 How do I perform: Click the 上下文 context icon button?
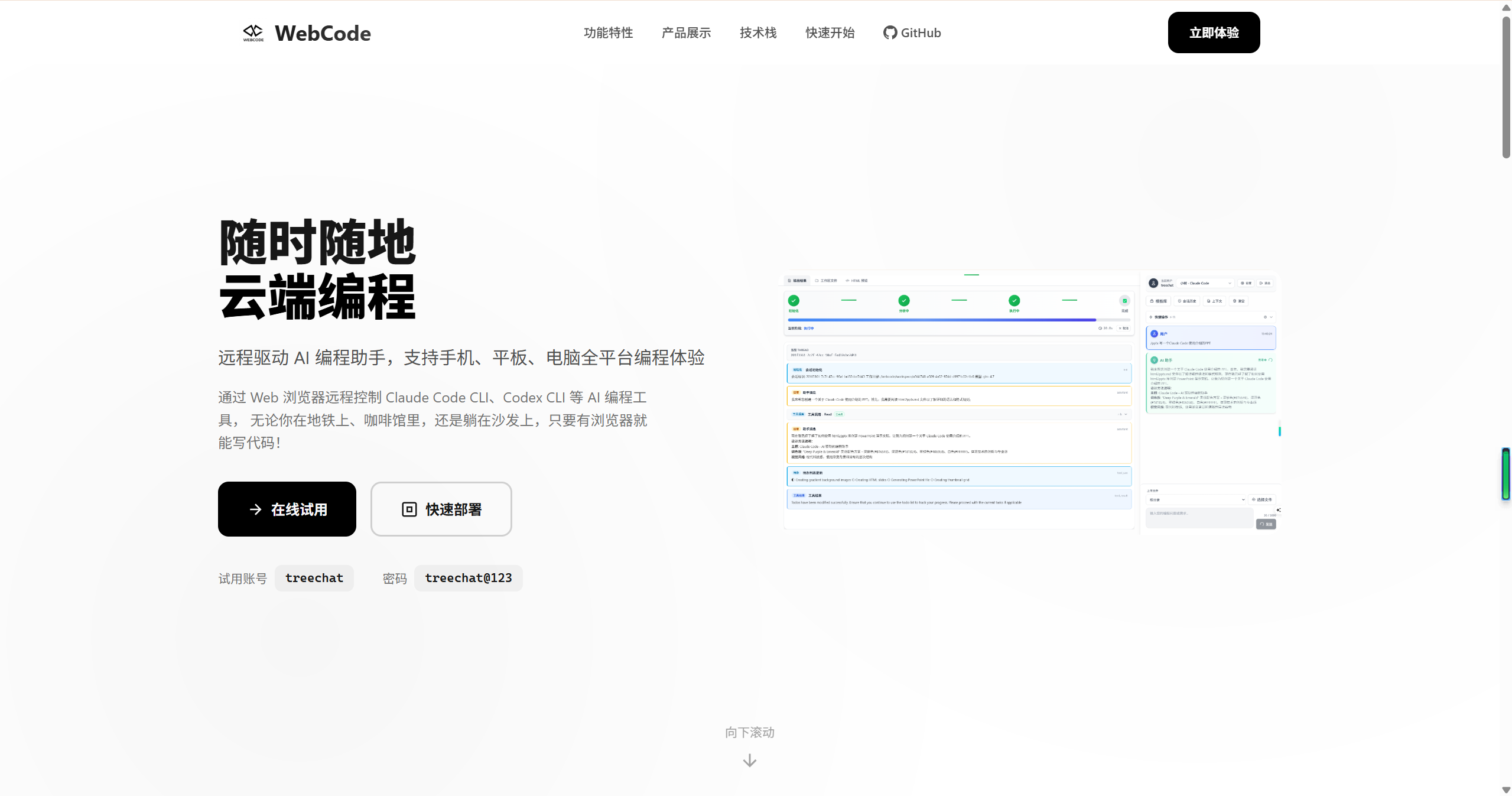click(1209, 301)
